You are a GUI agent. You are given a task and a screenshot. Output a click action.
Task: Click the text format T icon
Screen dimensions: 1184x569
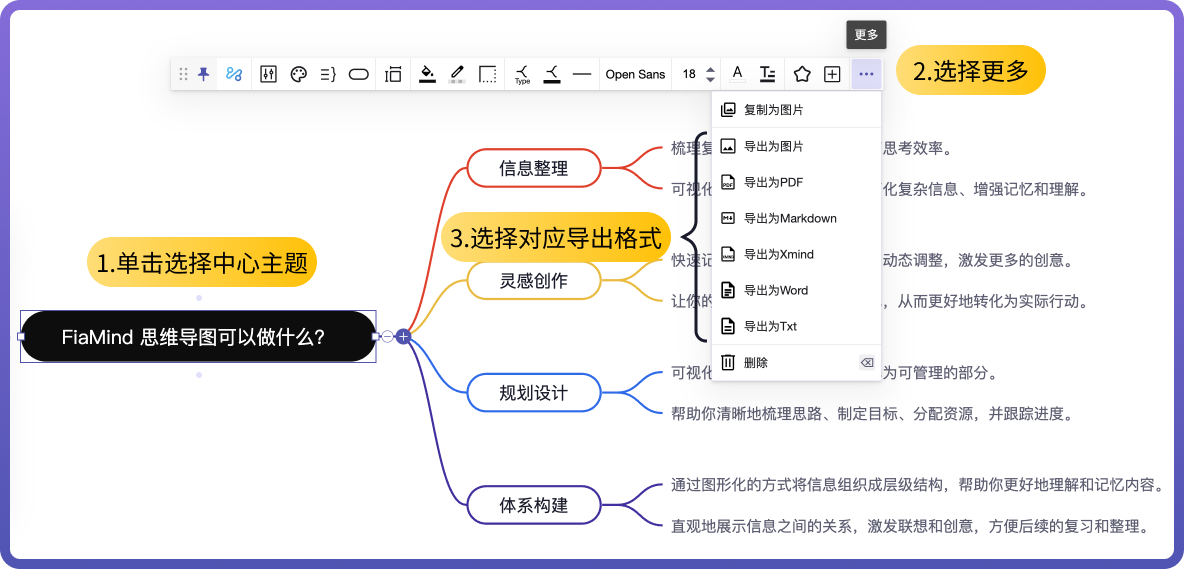(x=767, y=74)
